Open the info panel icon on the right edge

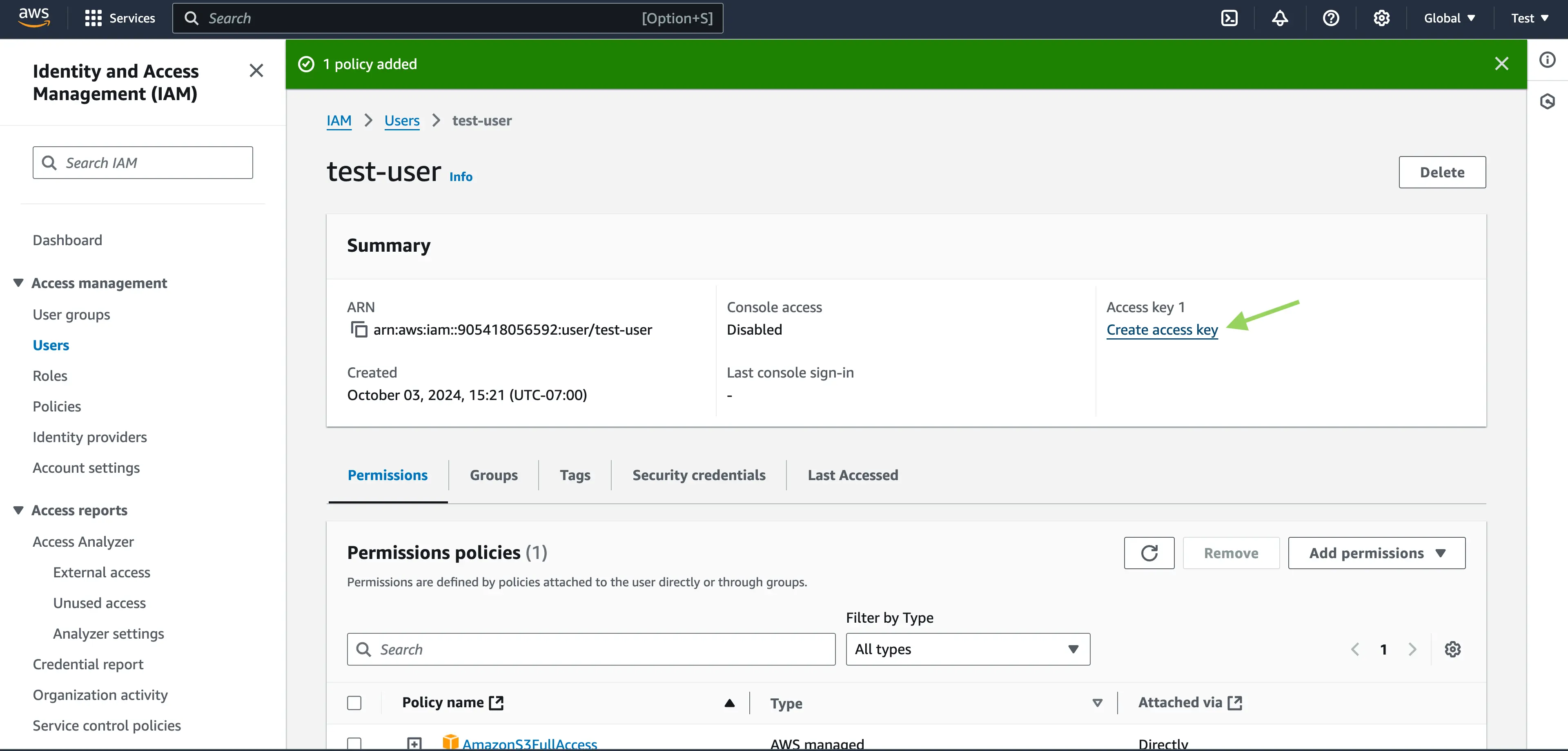click(1548, 59)
